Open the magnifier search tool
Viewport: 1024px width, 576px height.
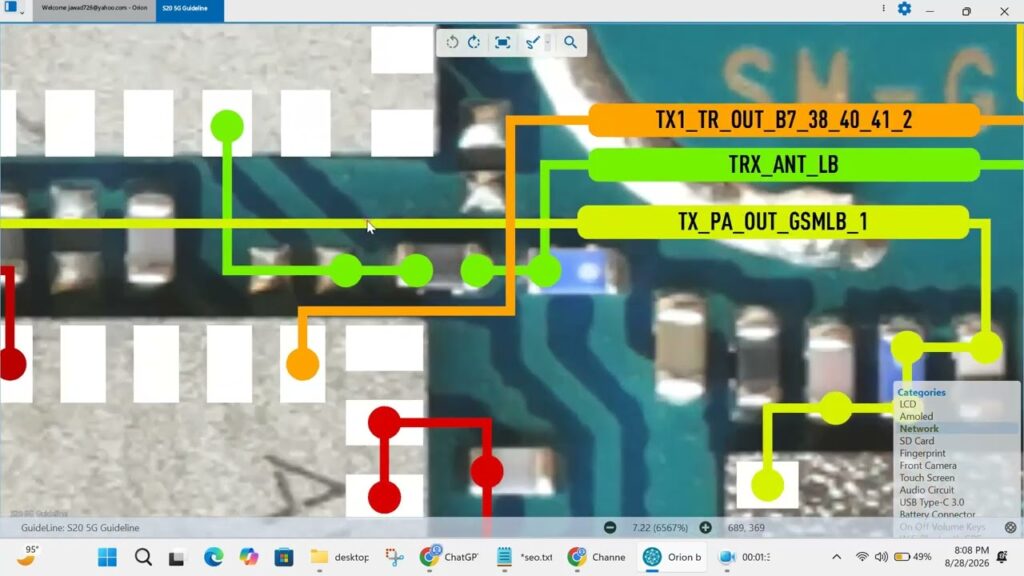[x=570, y=42]
